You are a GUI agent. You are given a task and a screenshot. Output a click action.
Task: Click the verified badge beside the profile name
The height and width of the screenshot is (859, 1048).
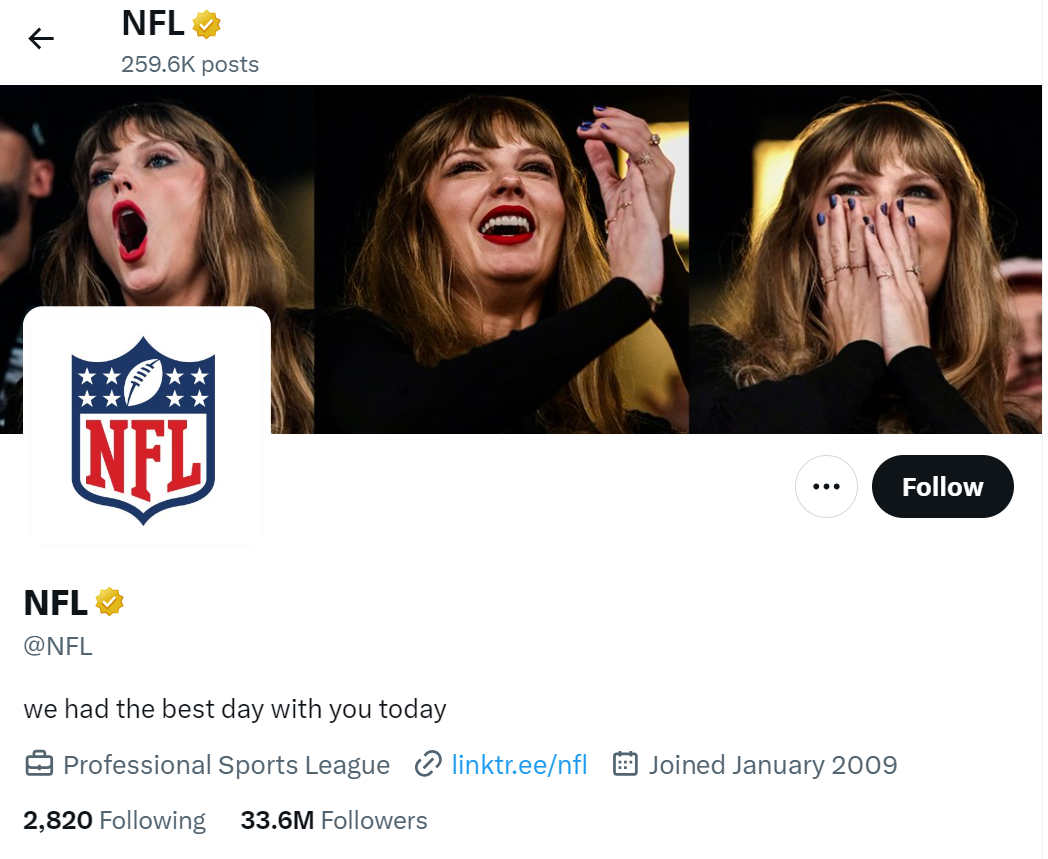point(109,602)
